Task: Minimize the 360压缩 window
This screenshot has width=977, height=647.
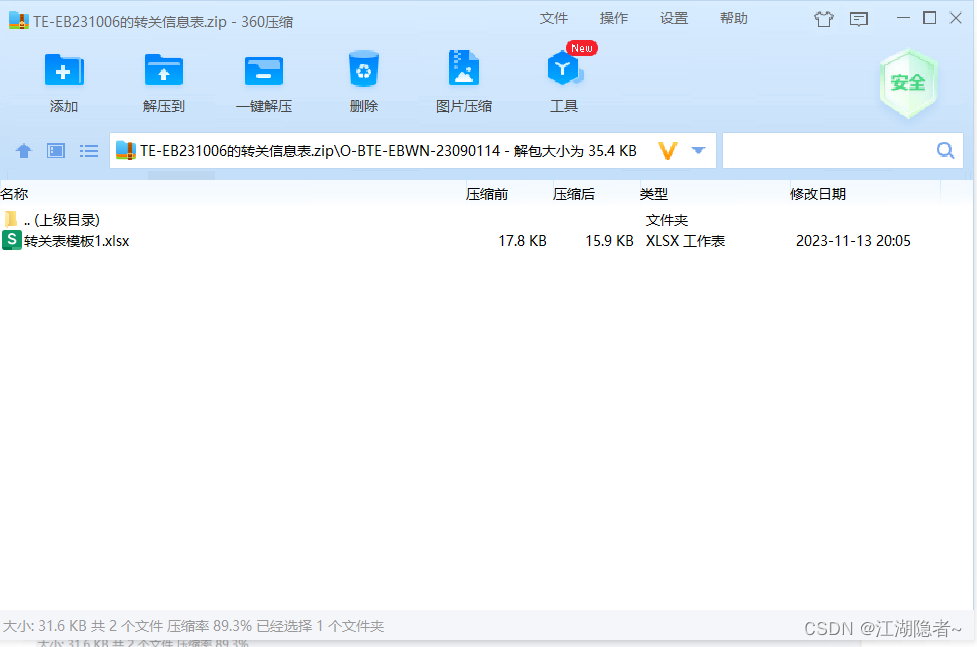Action: pos(903,18)
